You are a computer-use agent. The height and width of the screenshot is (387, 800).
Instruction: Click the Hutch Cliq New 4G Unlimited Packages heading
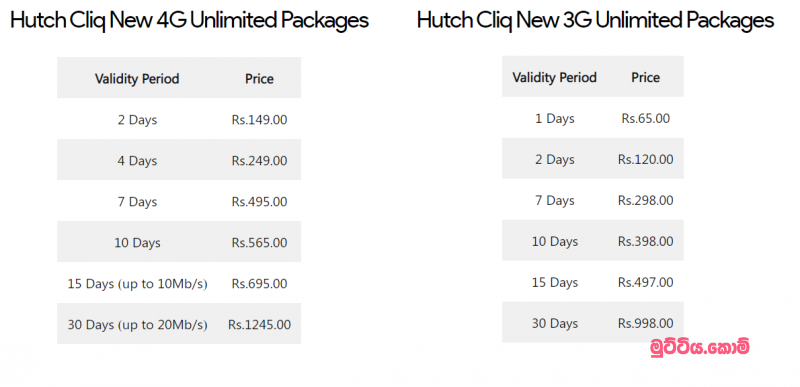[x=189, y=21]
